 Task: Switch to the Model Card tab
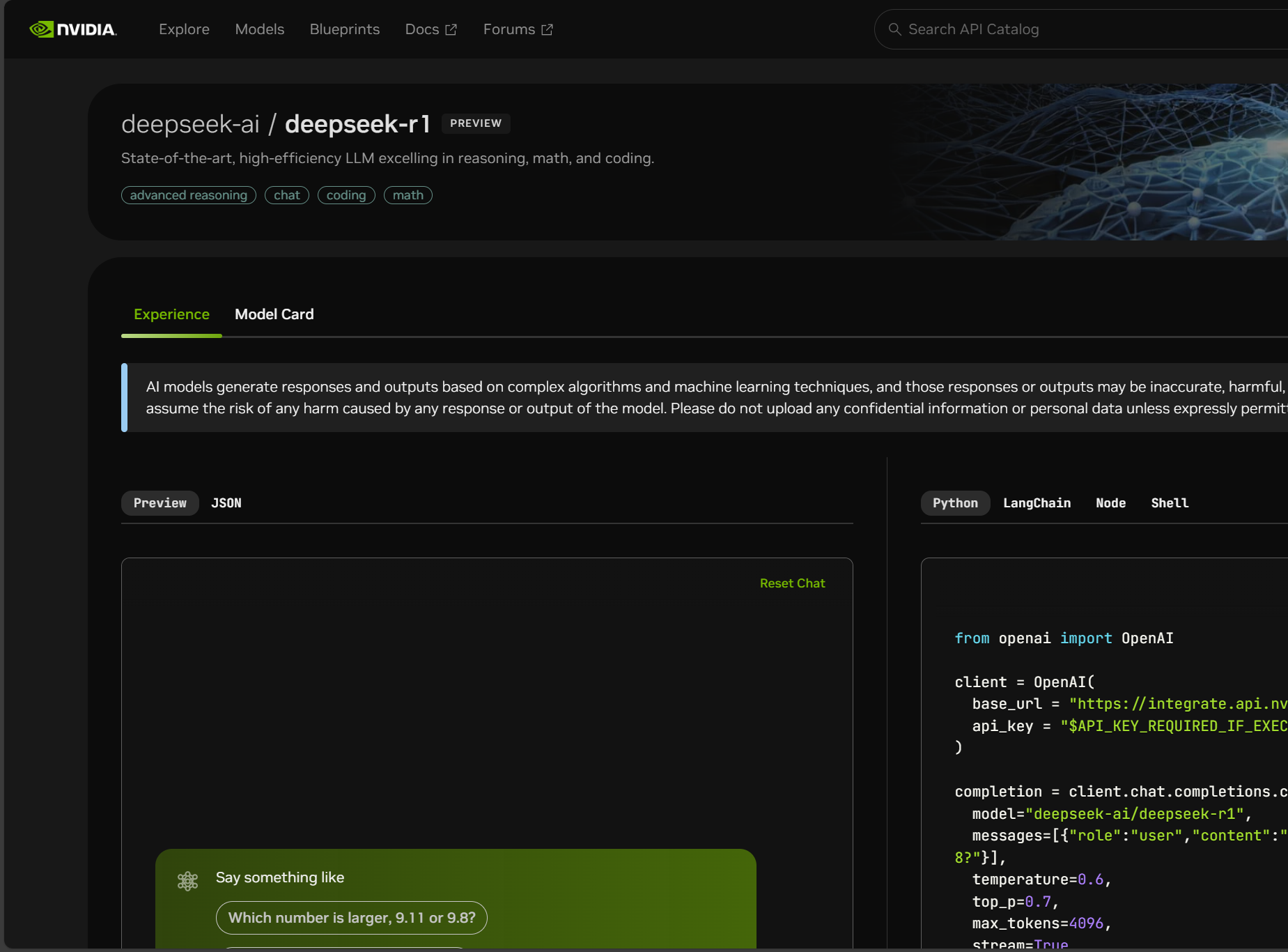[274, 314]
